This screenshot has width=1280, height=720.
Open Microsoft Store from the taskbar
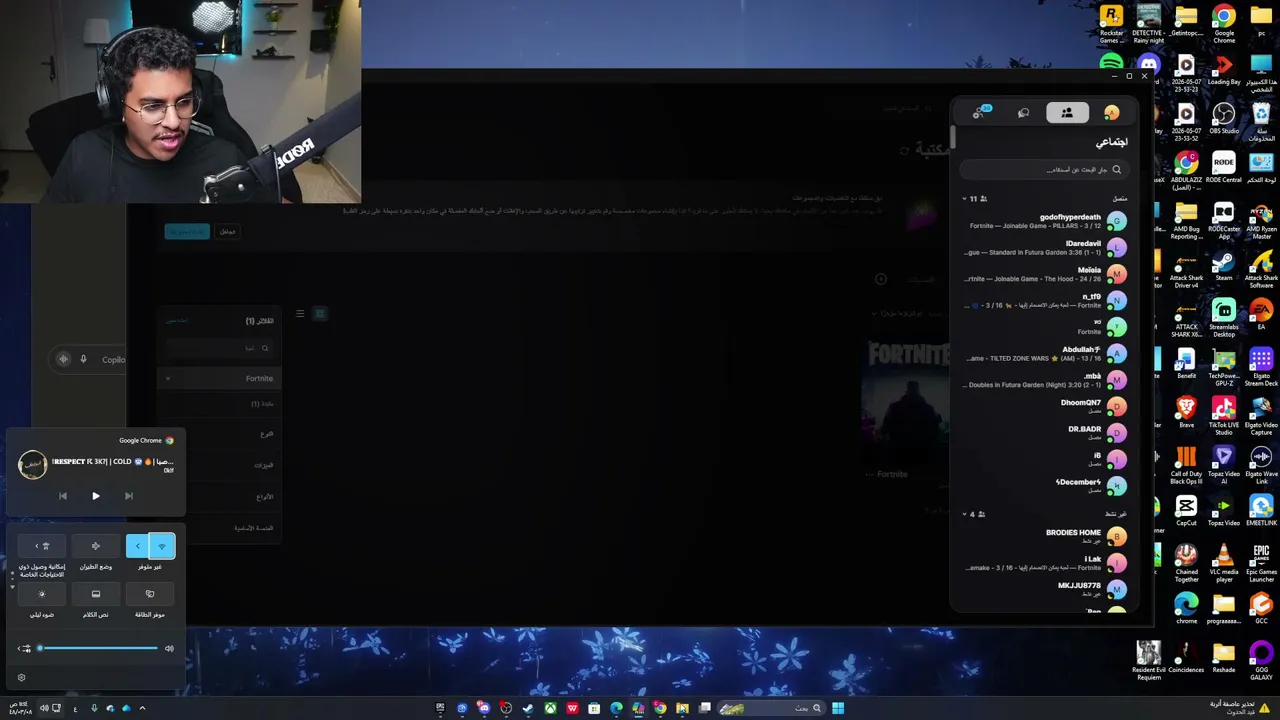click(594, 708)
